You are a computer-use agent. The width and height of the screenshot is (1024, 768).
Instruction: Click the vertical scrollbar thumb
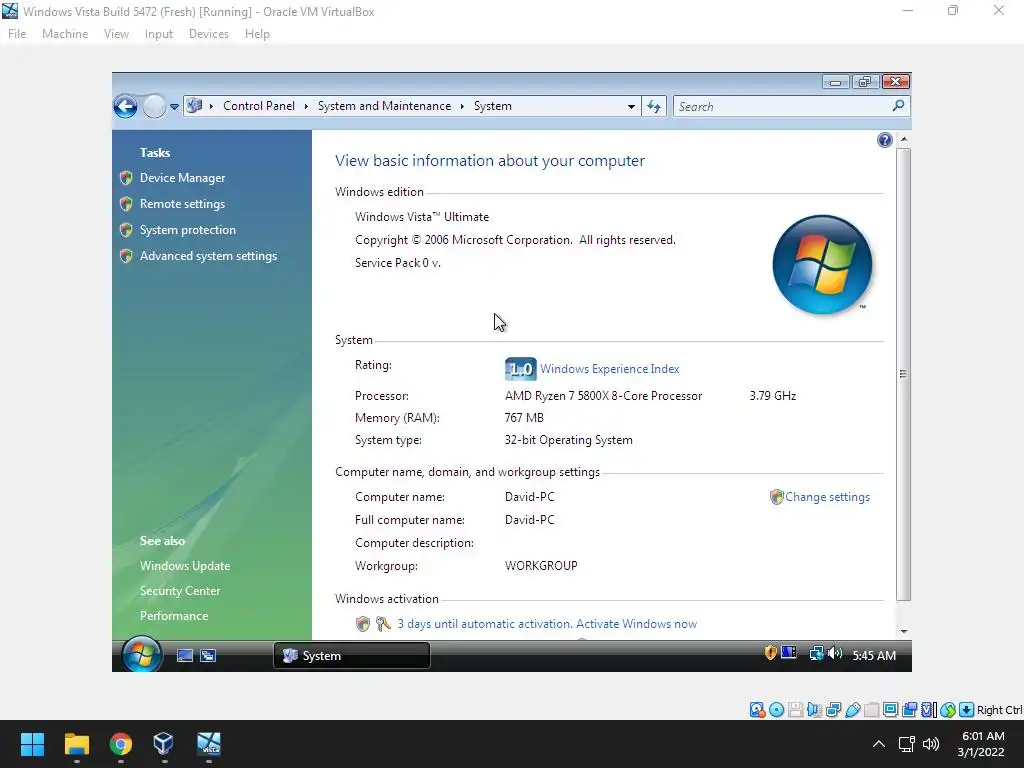tap(903, 374)
